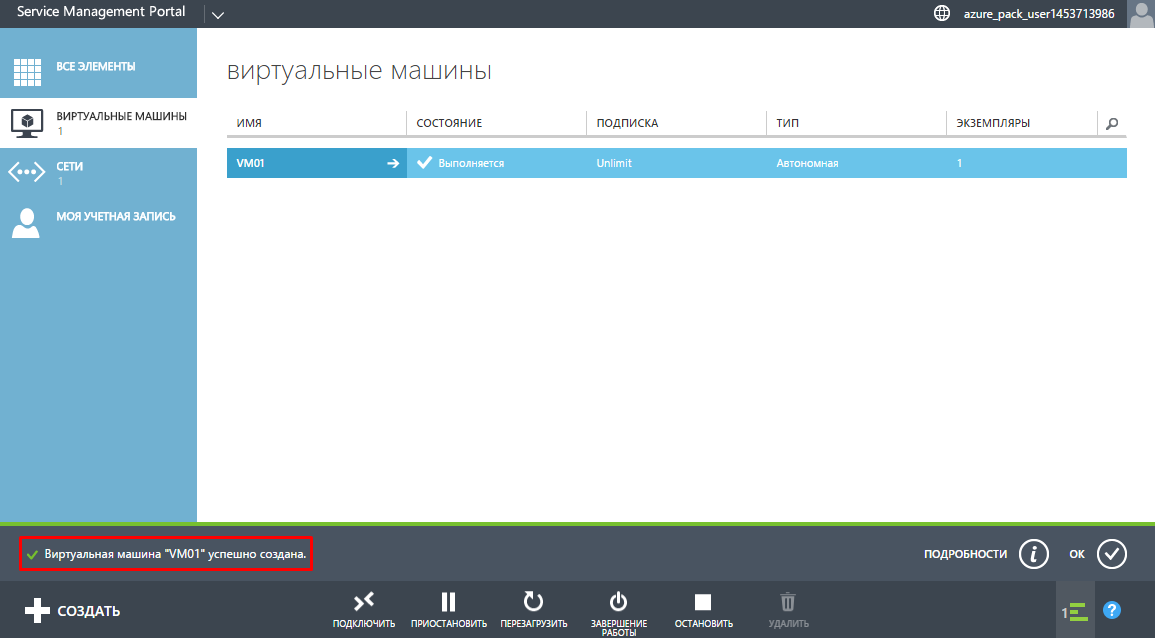This screenshot has width=1155, height=638.
Task: Sort the table by Состояние column
Action: click(450, 123)
